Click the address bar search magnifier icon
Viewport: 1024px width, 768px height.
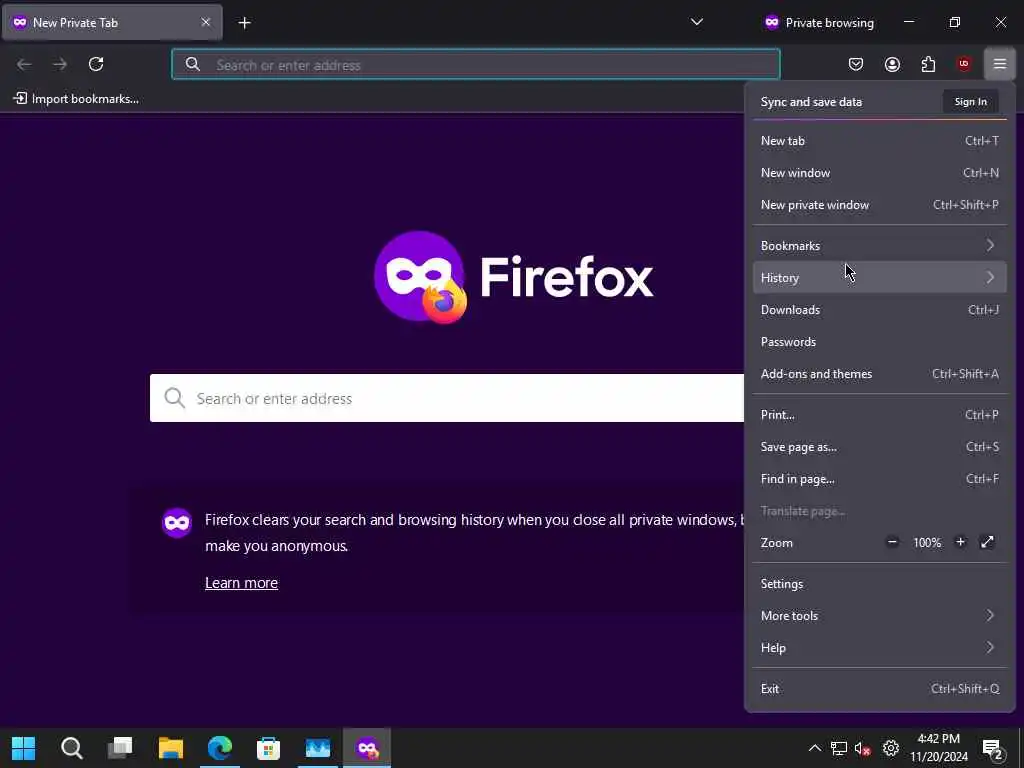click(x=192, y=64)
